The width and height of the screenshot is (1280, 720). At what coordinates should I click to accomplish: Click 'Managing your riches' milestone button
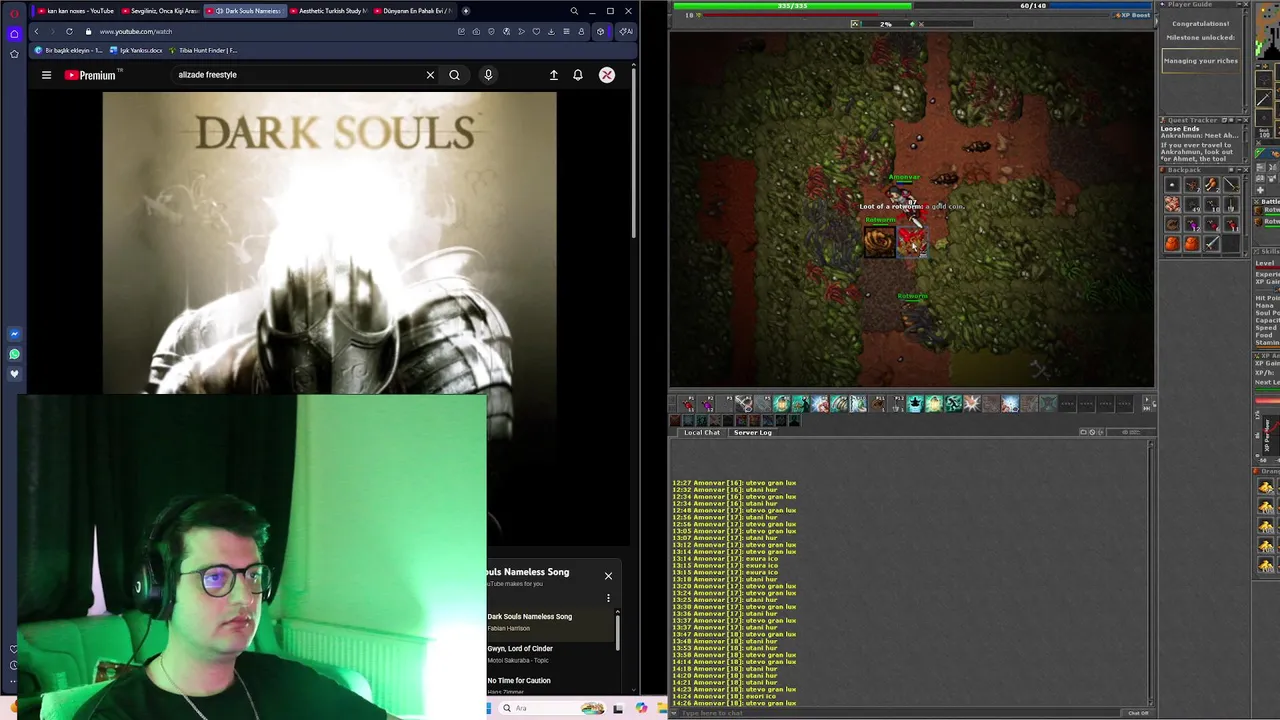point(1200,61)
